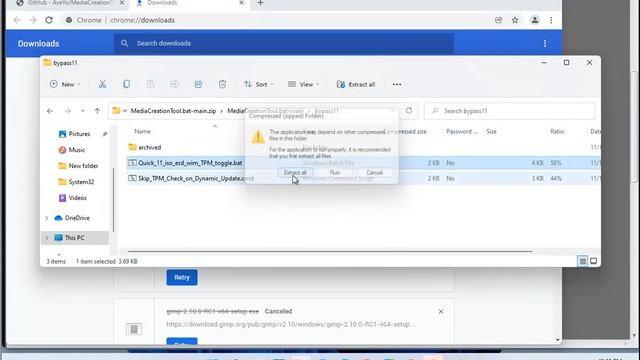The height and width of the screenshot is (360, 640).
Task: Open the Sort dropdown in Explorer
Action: pos(259,84)
